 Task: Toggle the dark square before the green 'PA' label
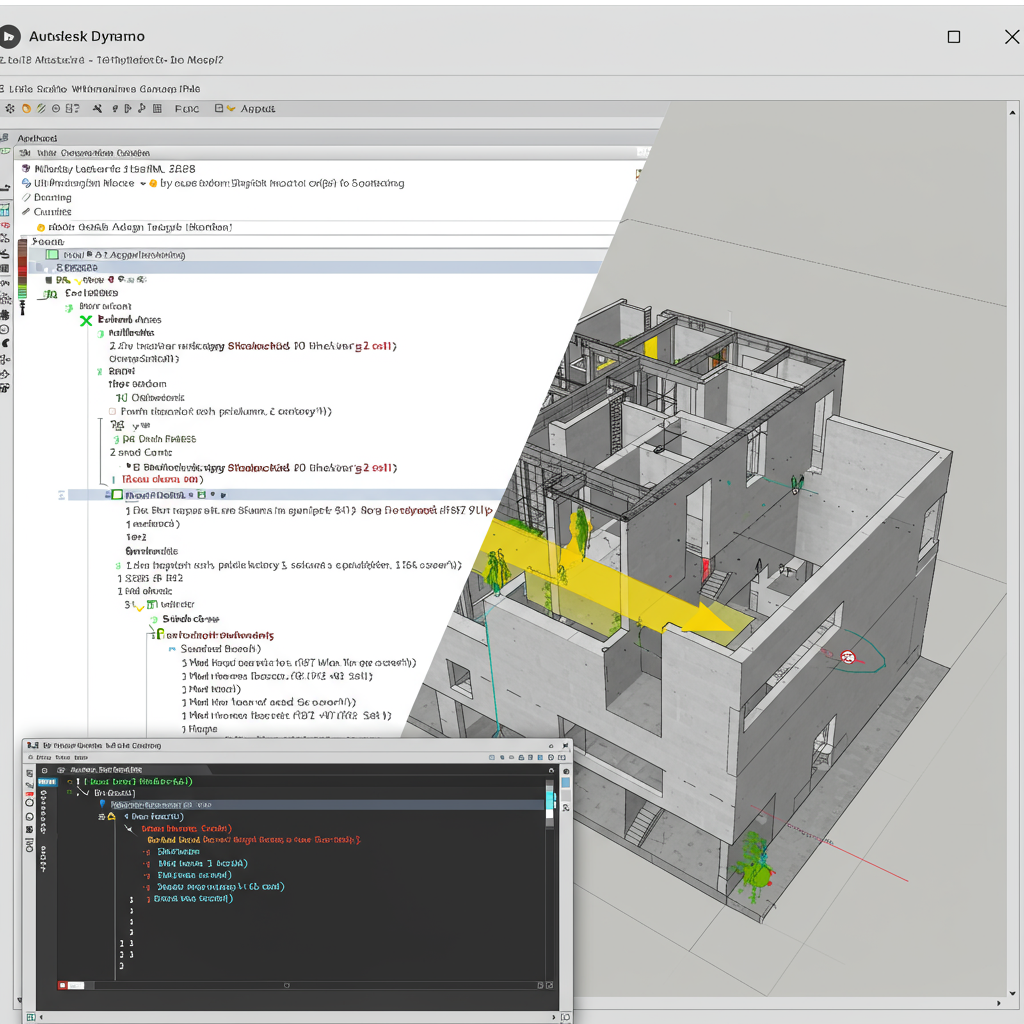point(48,280)
